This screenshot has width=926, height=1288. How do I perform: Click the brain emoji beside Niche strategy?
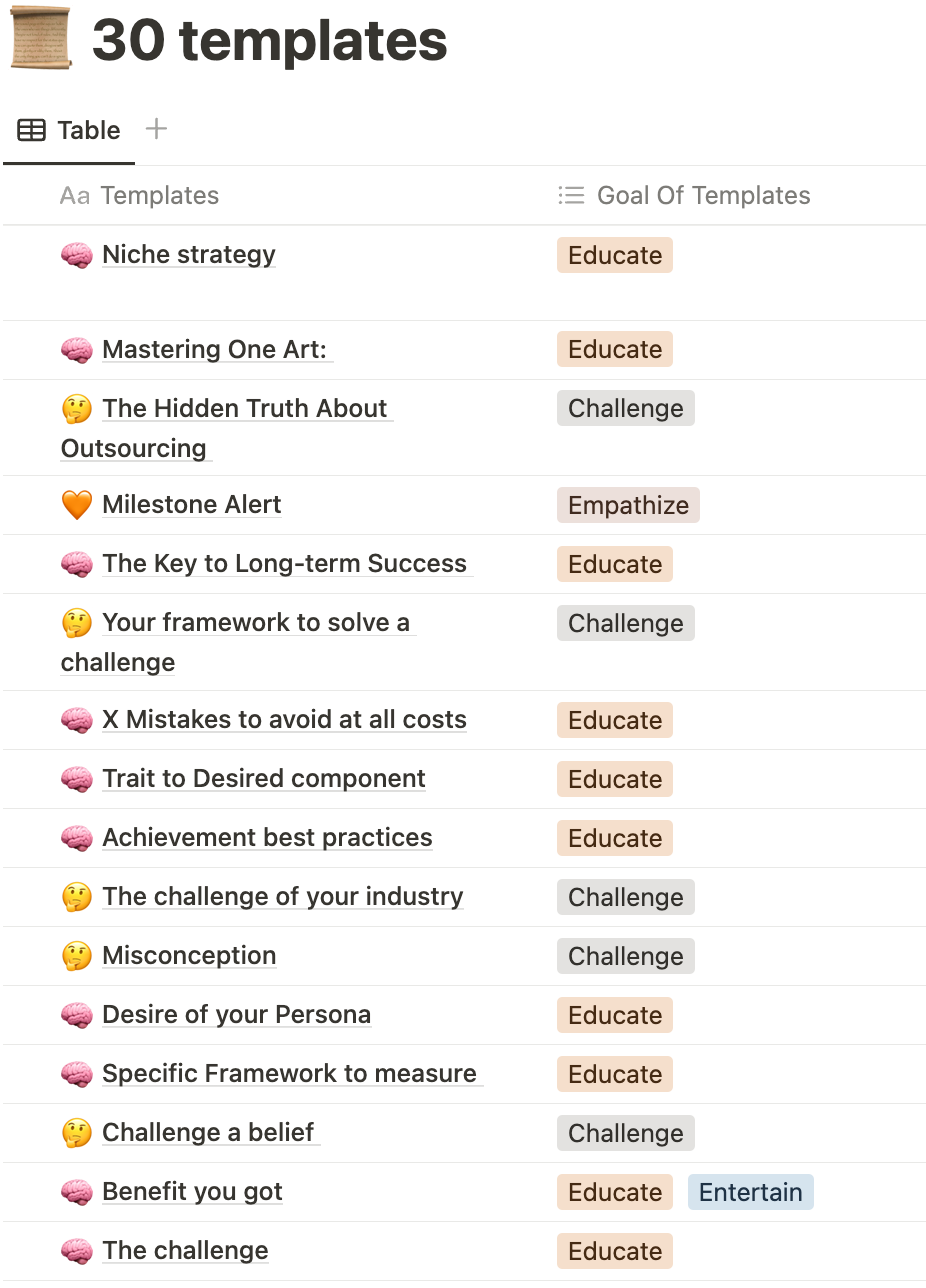pyautogui.click(x=77, y=255)
